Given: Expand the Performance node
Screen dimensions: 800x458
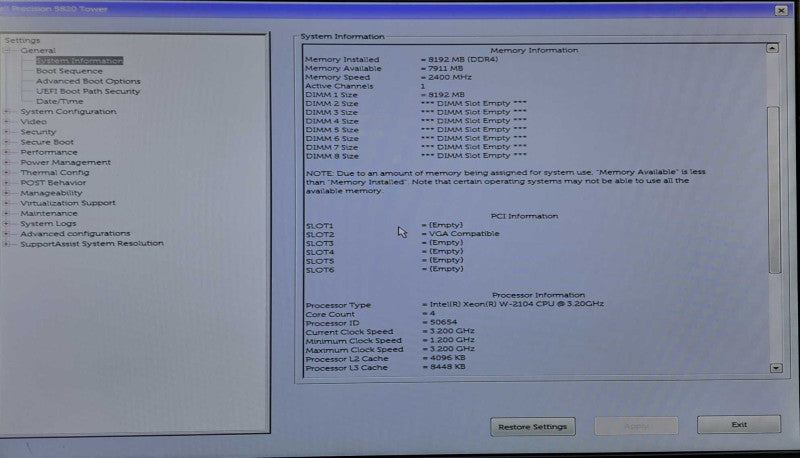Looking at the screenshot, I should 7,152.
